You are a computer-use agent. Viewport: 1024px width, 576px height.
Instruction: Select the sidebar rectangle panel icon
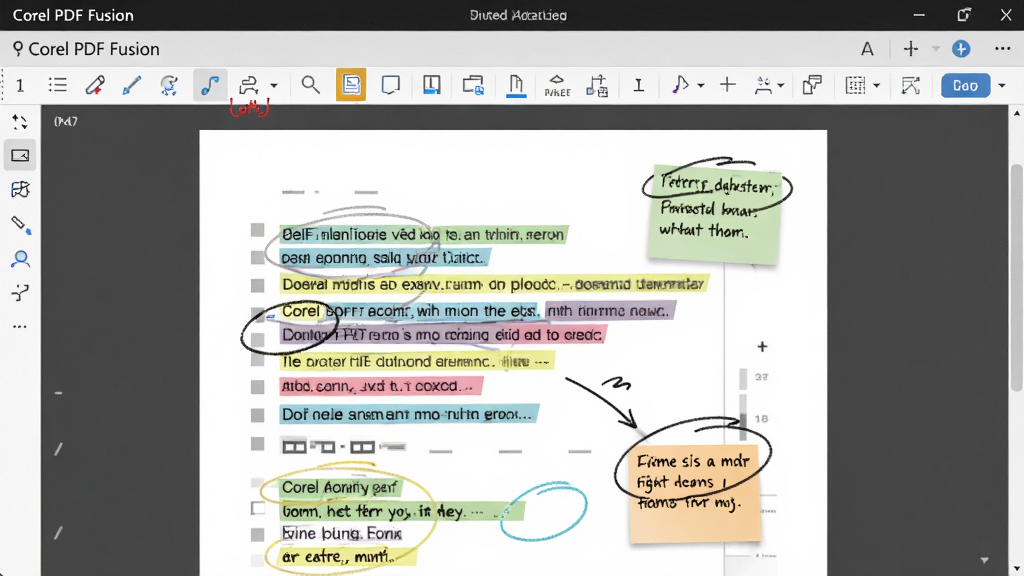[x=20, y=155]
